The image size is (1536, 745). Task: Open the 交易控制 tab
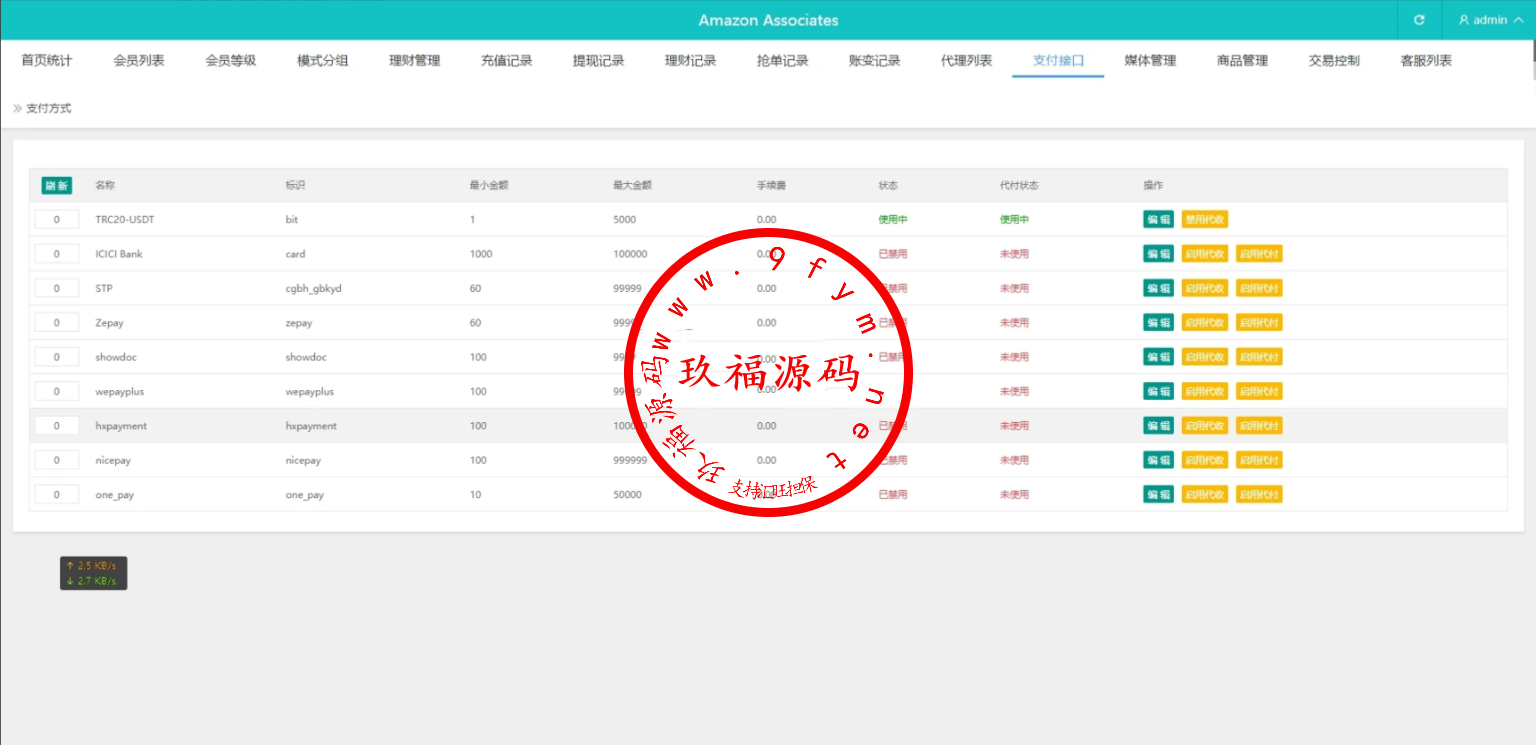pyautogui.click(x=1335, y=61)
